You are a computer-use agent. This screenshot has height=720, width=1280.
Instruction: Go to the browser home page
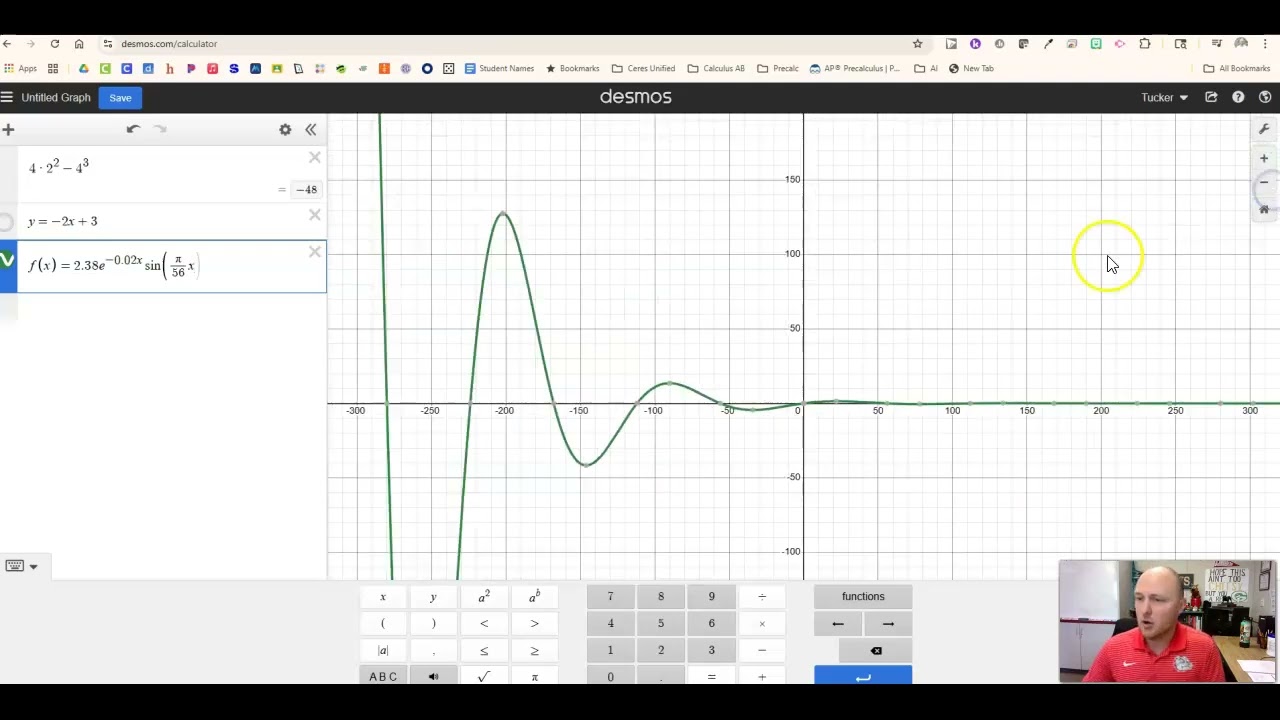[x=79, y=44]
